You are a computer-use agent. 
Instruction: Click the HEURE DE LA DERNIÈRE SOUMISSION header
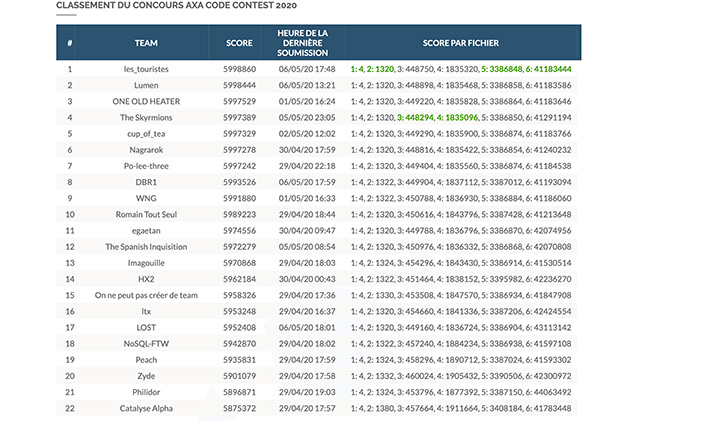pyautogui.click(x=305, y=43)
